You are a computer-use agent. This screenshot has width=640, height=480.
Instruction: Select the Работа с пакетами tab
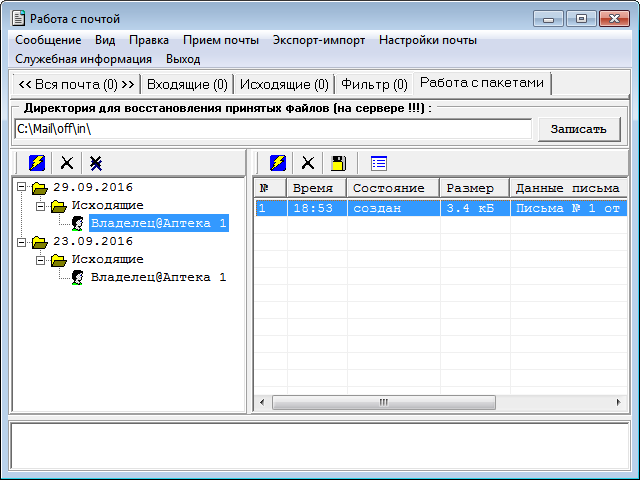click(482, 83)
